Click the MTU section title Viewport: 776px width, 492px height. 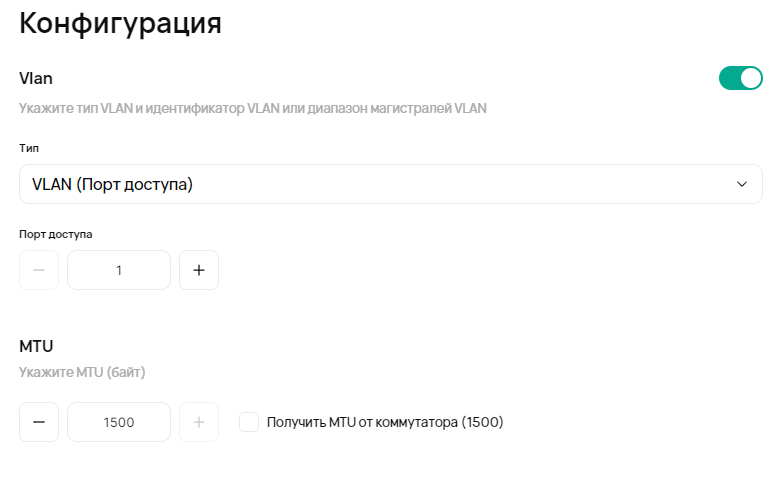point(36,346)
